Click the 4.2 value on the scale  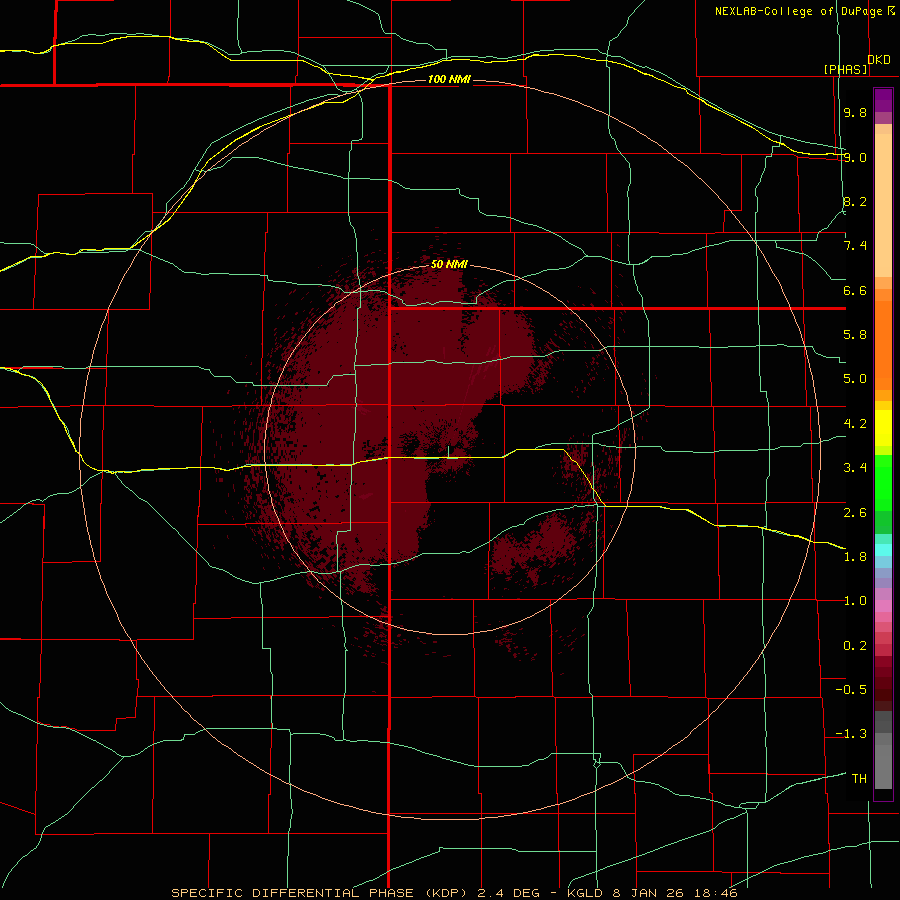pyautogui.click(x=855, y=424)
